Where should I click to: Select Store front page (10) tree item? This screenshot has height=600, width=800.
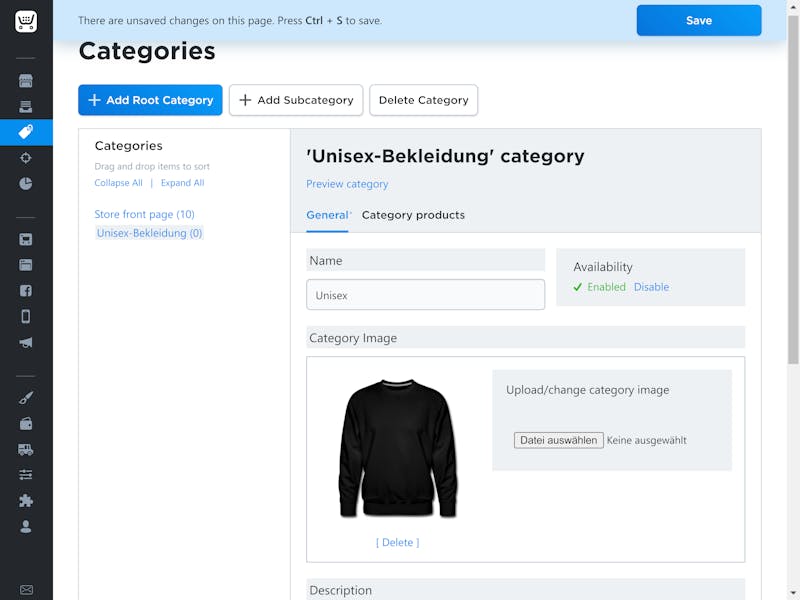click(144, 214)
